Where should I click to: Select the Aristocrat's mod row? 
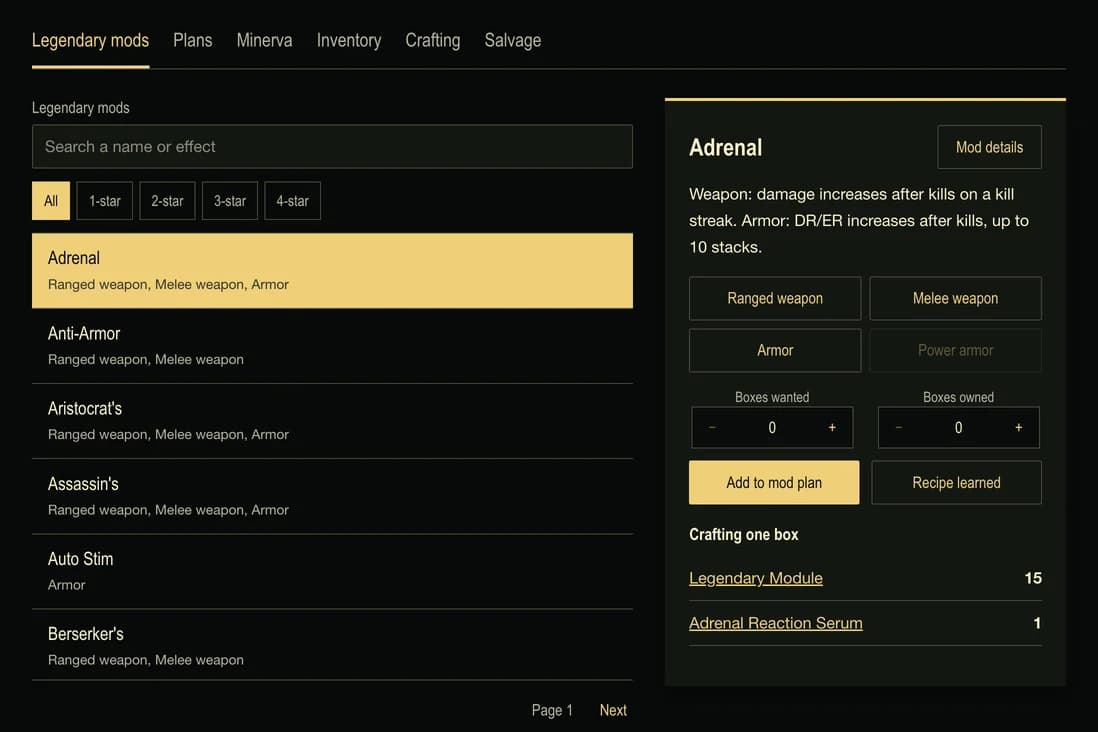point(332,421)
